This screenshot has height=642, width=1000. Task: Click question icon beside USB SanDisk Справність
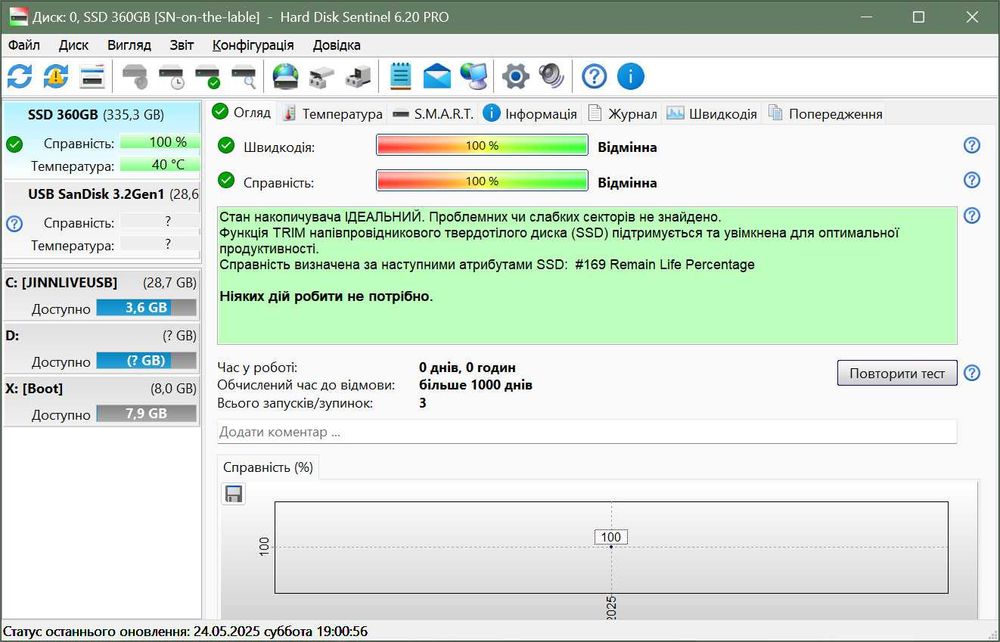(x=14, y=224)
